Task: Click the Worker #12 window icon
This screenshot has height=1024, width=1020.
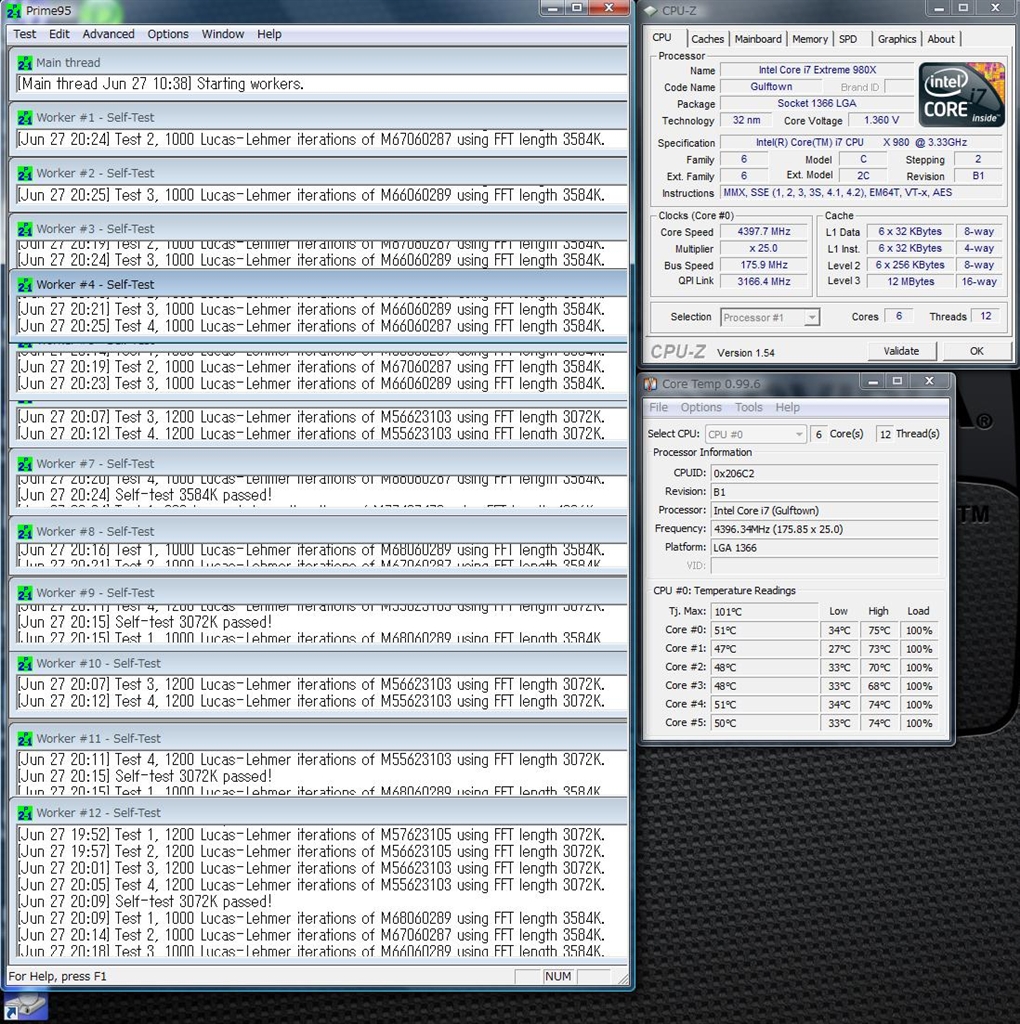Action: coord(25,813)
